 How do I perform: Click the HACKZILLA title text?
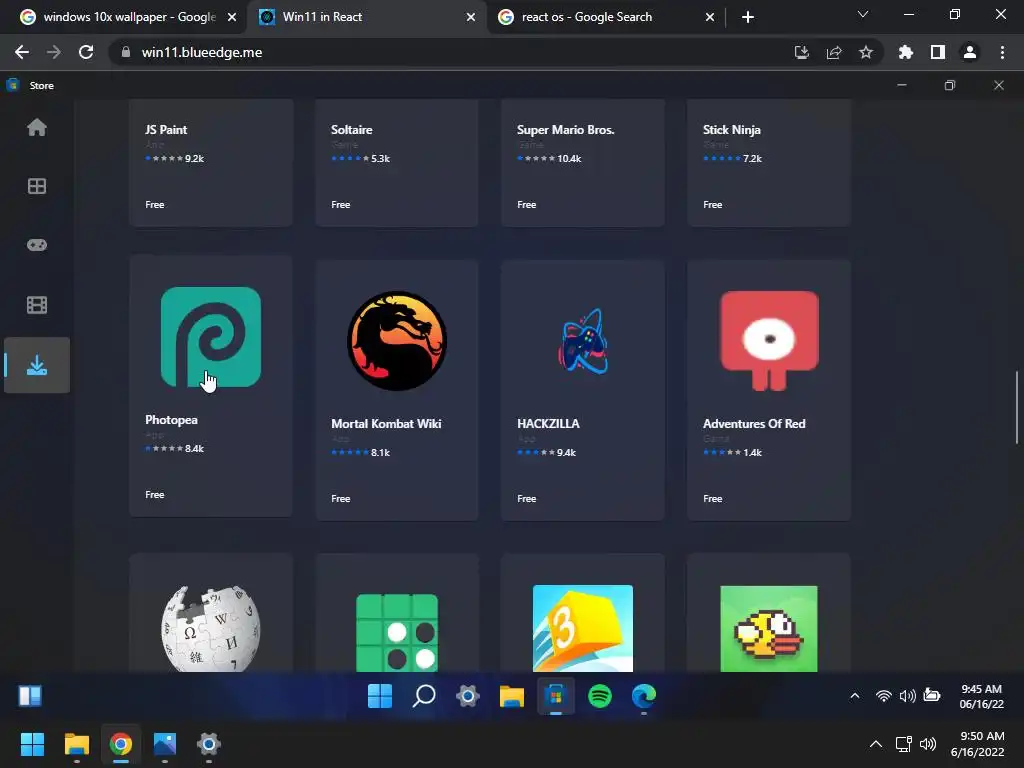(x=548, y=423)
